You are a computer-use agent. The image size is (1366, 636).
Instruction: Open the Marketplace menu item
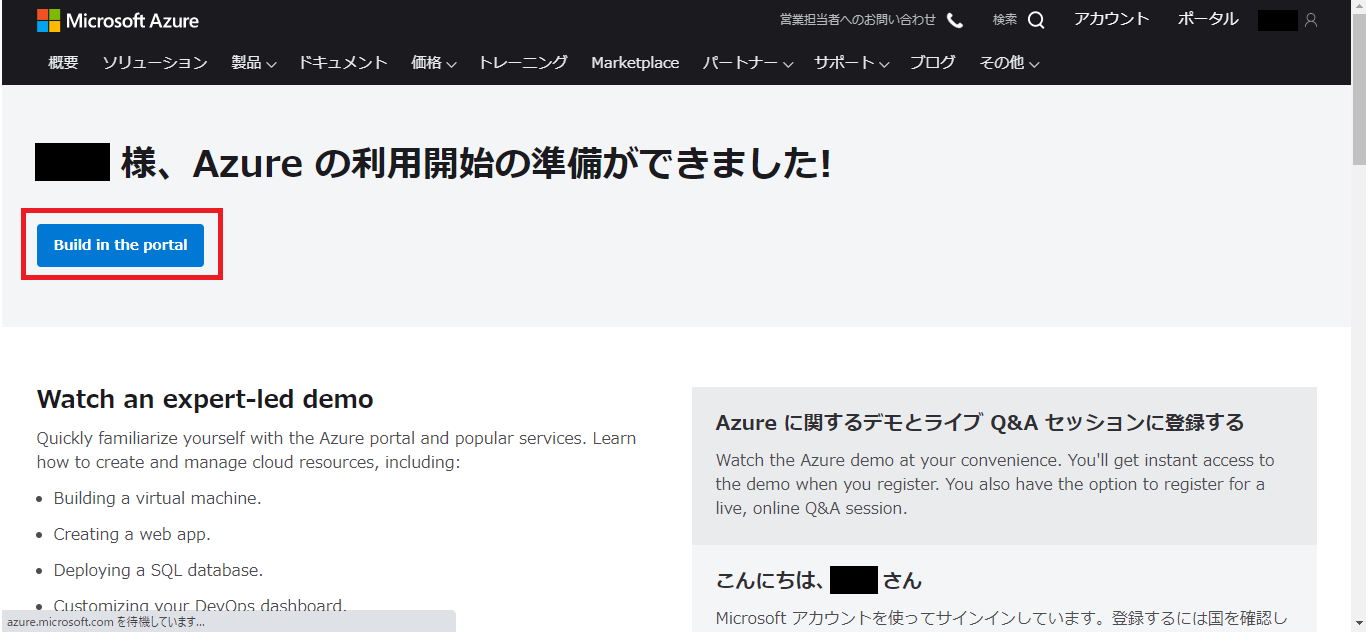coord(635,62)
